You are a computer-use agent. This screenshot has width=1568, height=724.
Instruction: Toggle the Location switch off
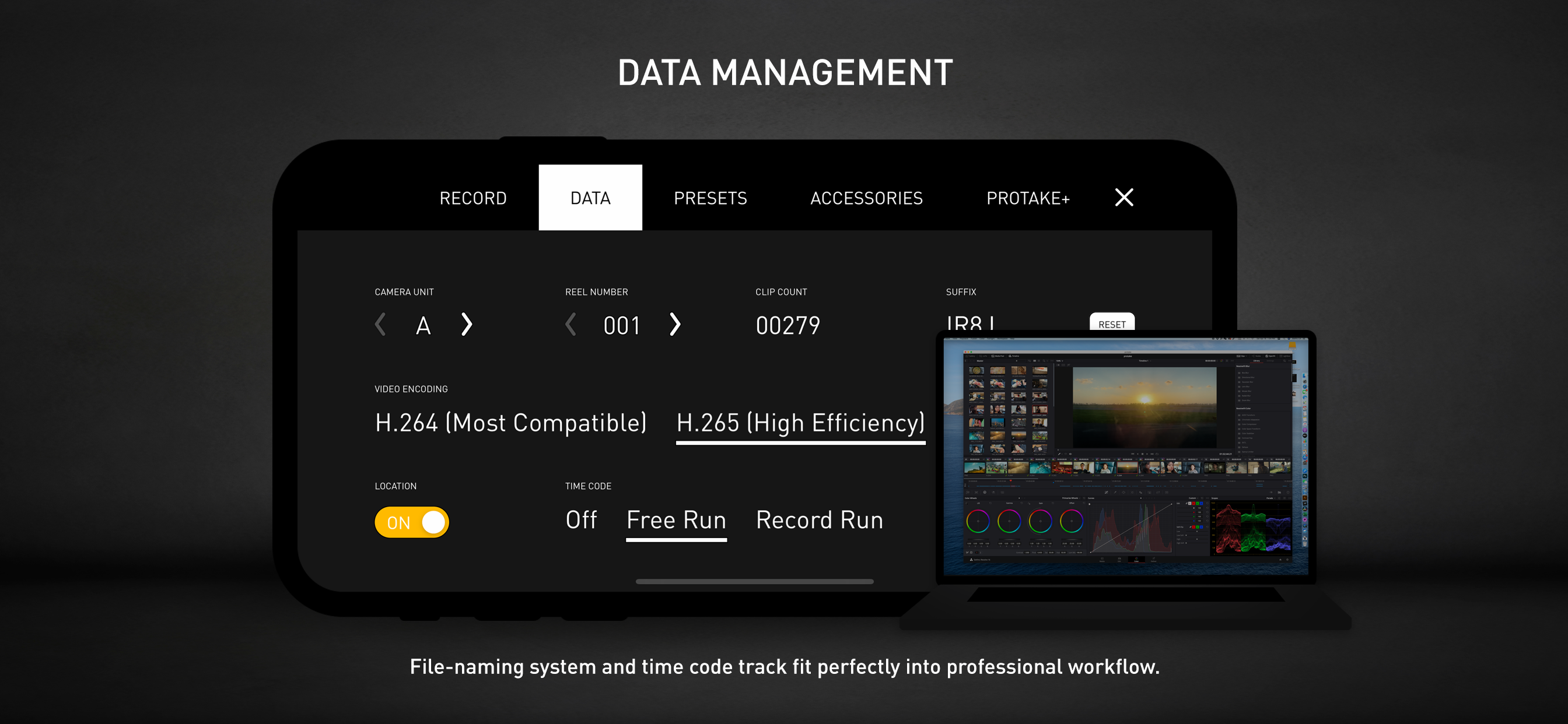click(412, 522)
